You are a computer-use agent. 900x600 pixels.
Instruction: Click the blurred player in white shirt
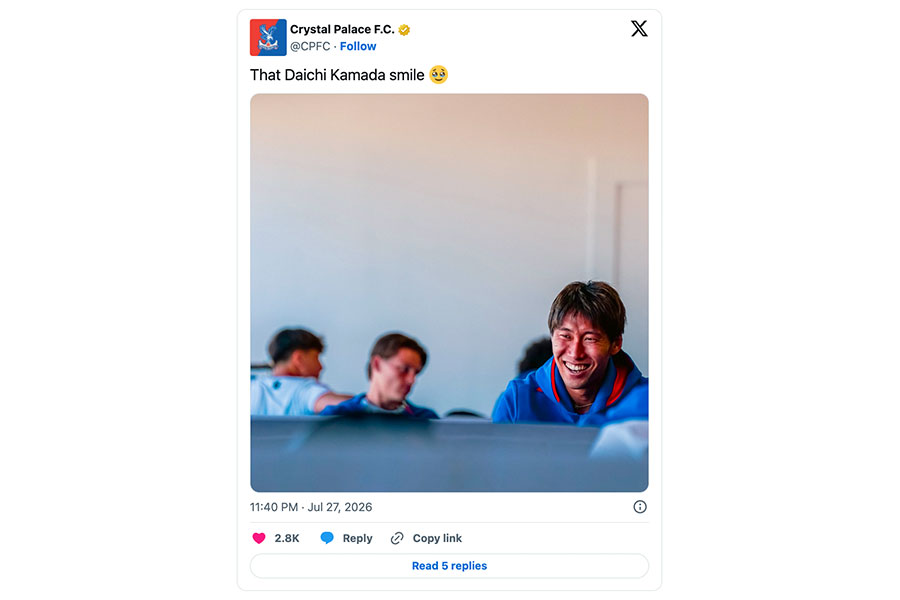(x=293, y=372)
